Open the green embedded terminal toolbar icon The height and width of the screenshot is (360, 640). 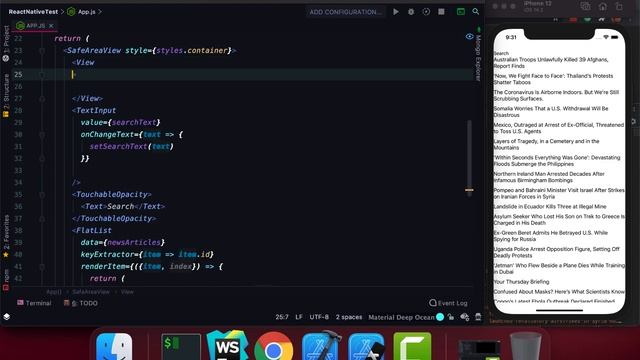460,12
